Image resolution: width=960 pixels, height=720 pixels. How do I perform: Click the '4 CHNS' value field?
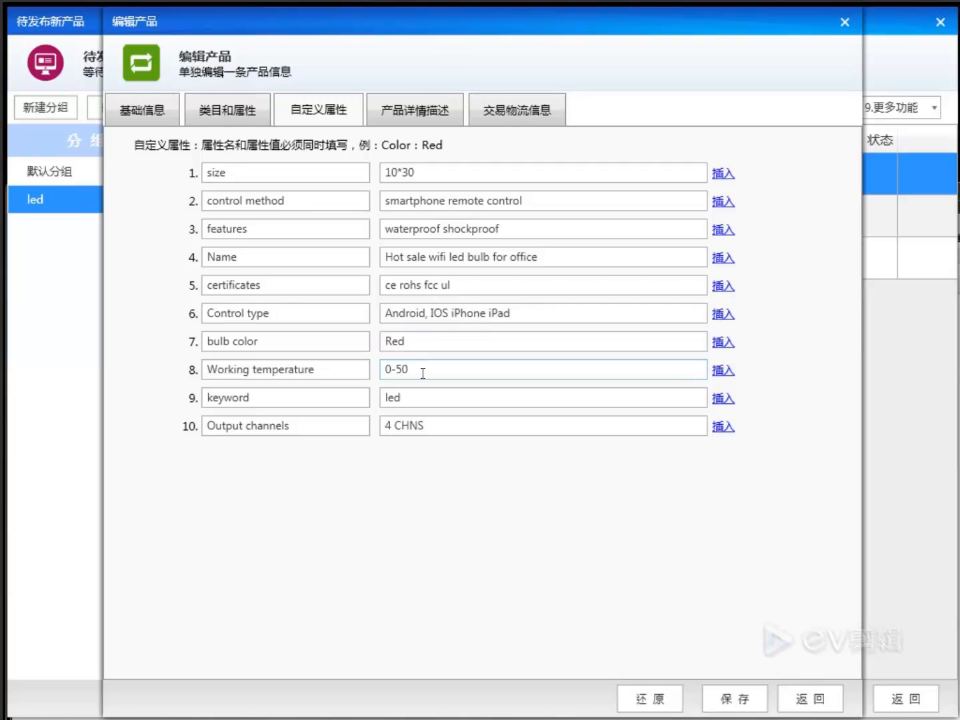543,426
